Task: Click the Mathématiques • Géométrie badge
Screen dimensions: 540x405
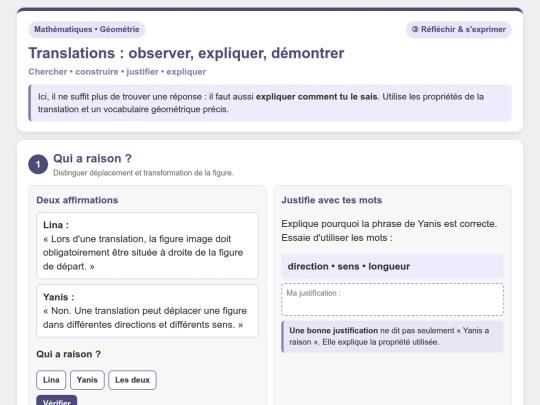Action: (x=87, y=29)
